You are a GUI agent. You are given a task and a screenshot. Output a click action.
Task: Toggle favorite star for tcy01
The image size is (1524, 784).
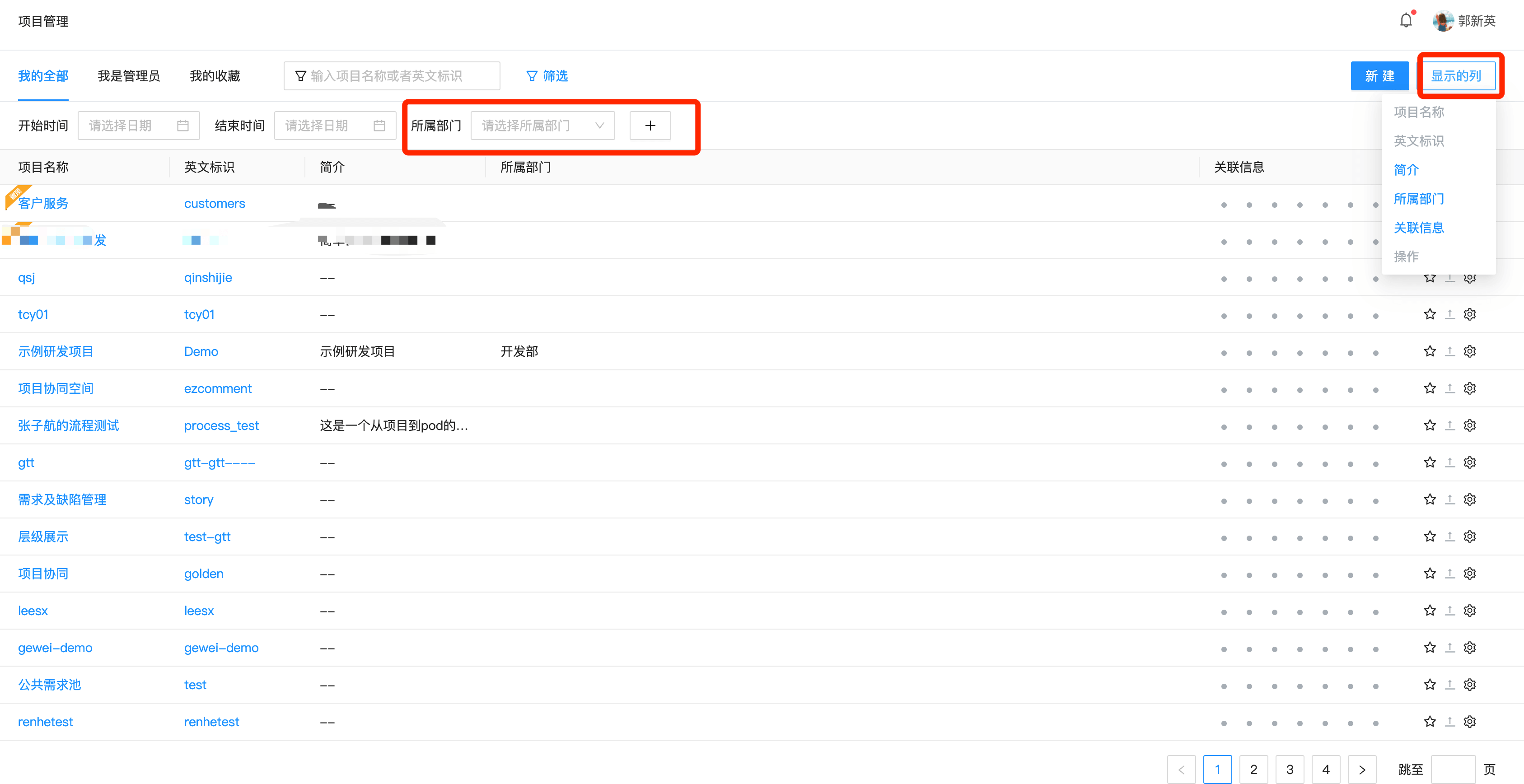1429,314
